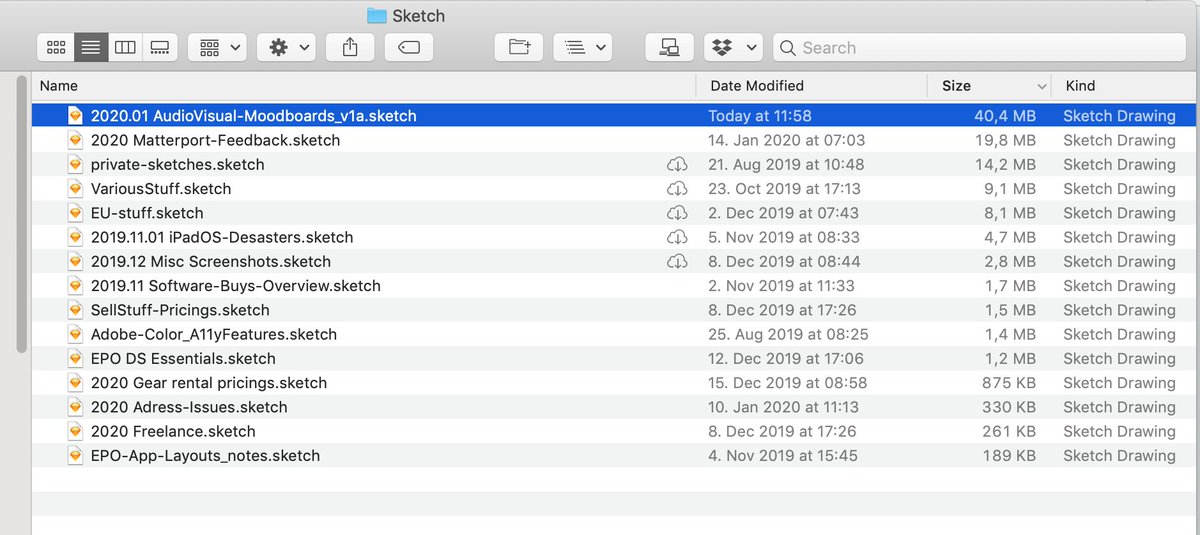This screenshot has width=1200, height=535.
Task: Click Sketch file icon of Gear rental pricings
Action: point(75,382)
